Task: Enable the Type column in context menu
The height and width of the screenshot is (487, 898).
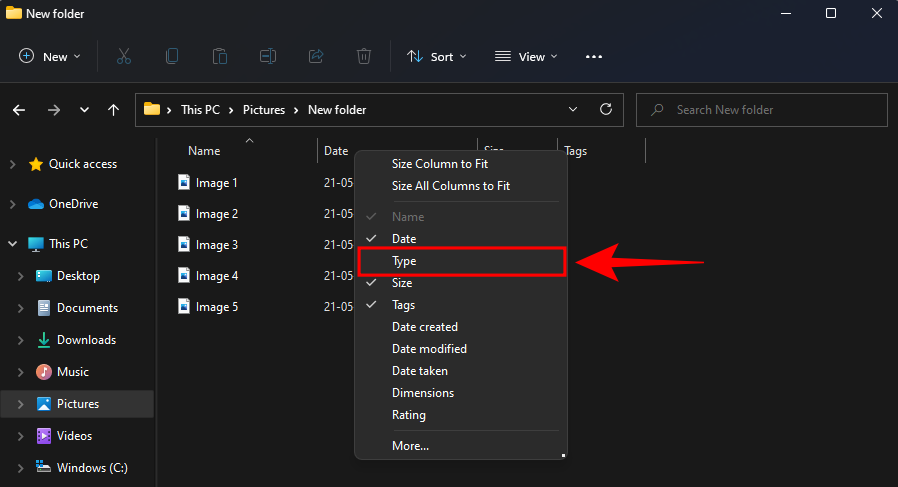Action: coord(404,261)
